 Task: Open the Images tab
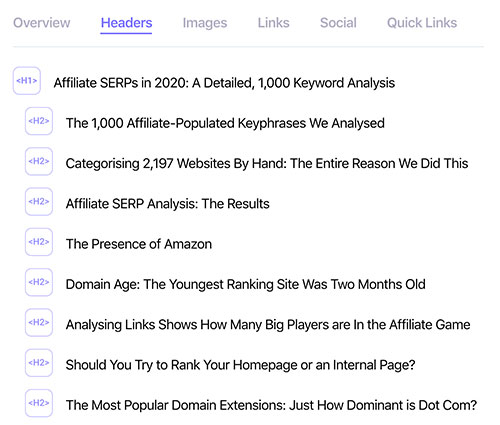click(x=205, y=23)
